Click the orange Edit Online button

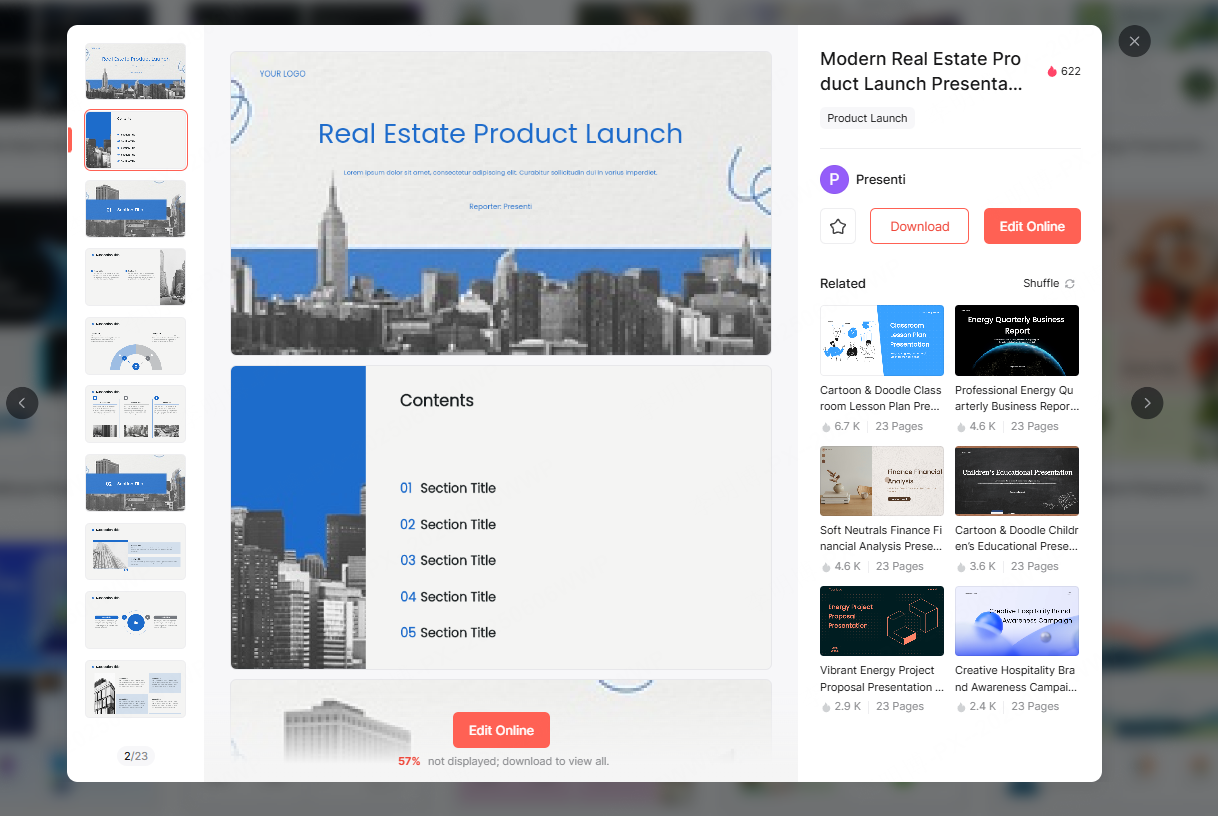click(1032, 226)
